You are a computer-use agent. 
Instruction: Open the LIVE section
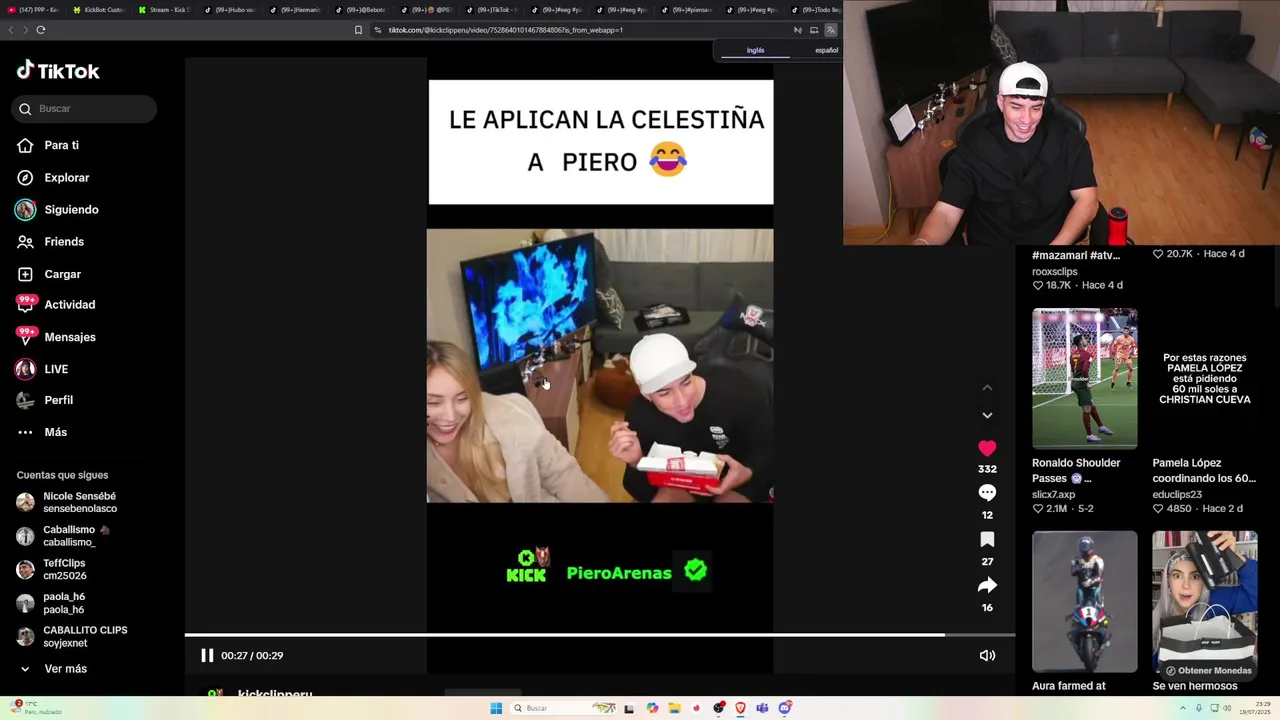coord(42,369)
